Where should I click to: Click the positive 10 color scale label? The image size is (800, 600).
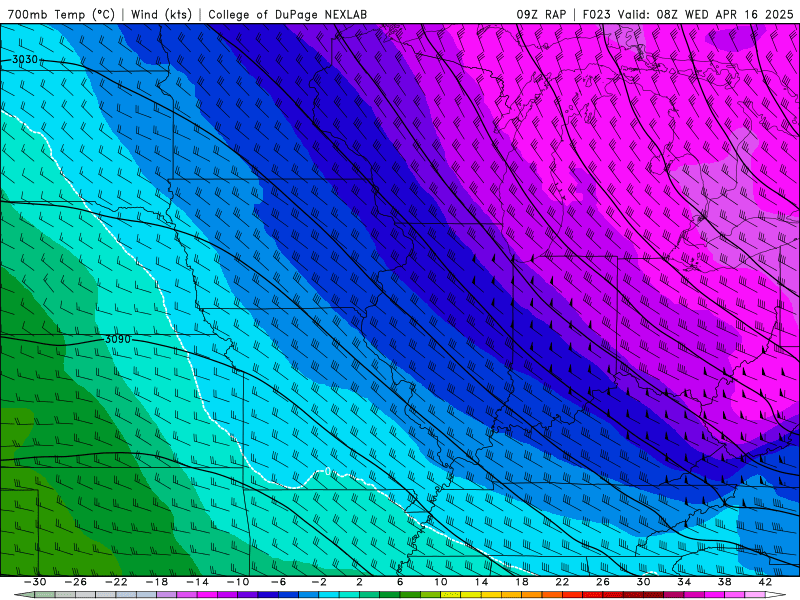(441, 582)
